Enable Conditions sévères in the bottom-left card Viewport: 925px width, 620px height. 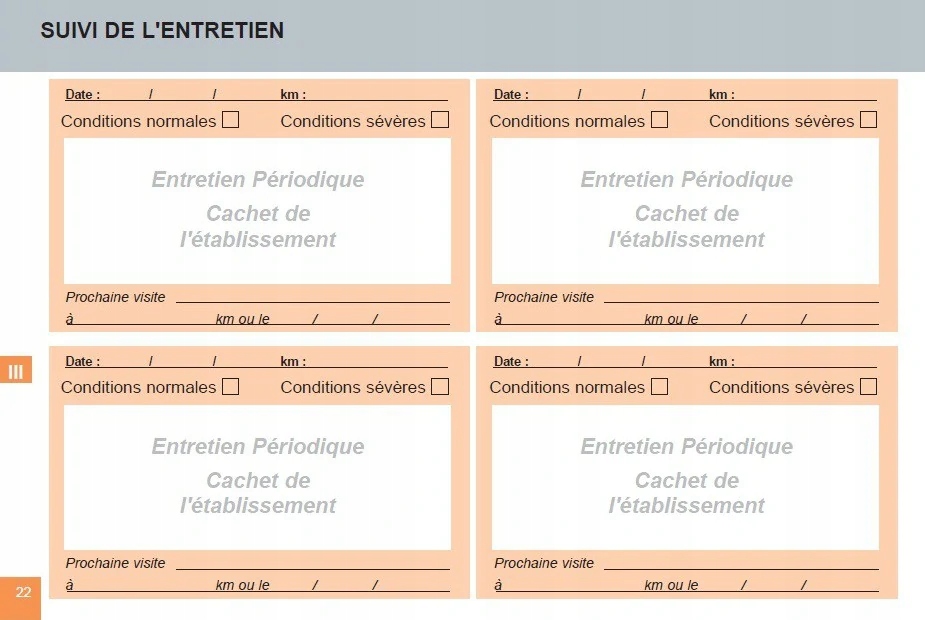(440, 386)
